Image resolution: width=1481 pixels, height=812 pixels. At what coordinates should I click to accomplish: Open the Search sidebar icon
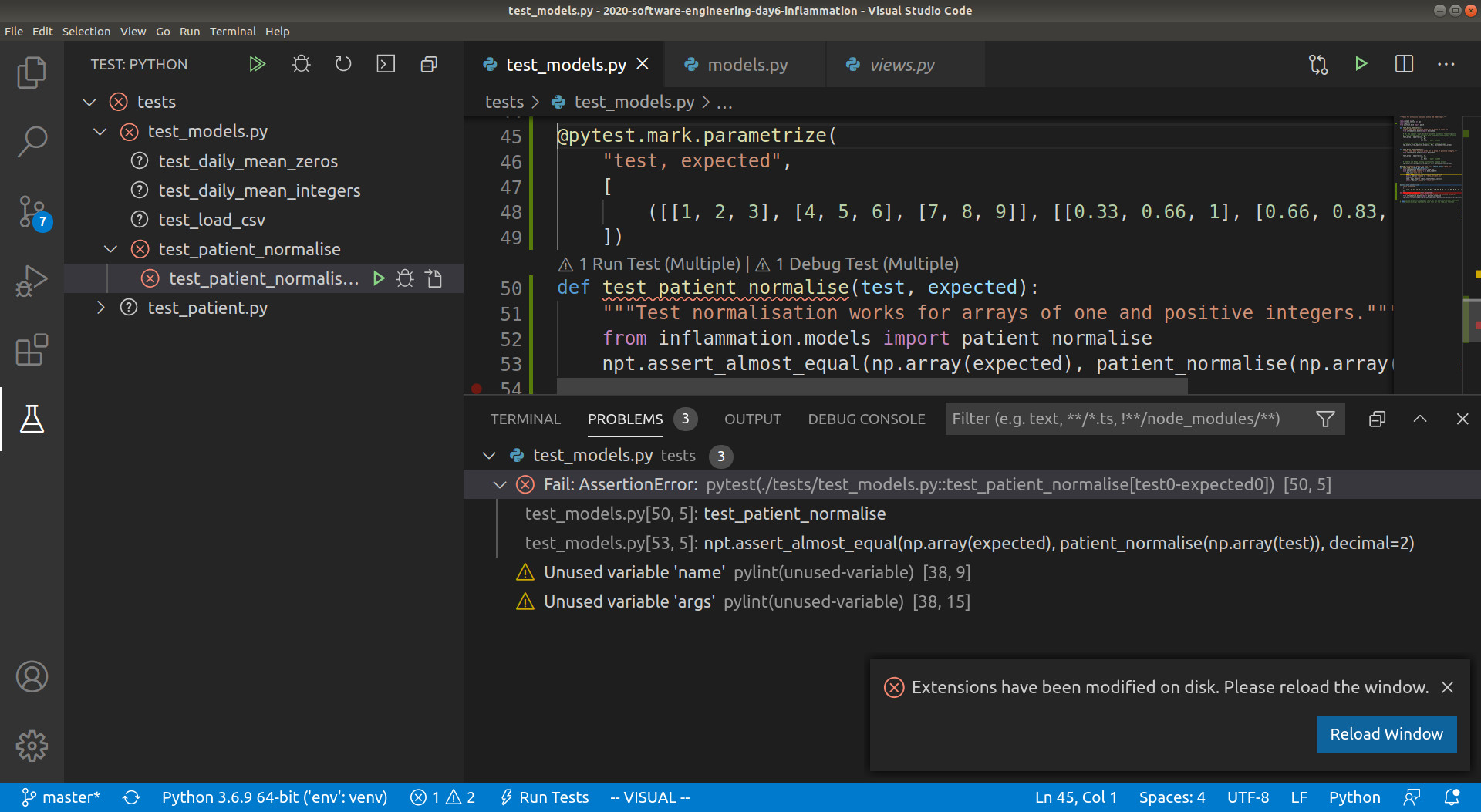[x=32, y=142]
